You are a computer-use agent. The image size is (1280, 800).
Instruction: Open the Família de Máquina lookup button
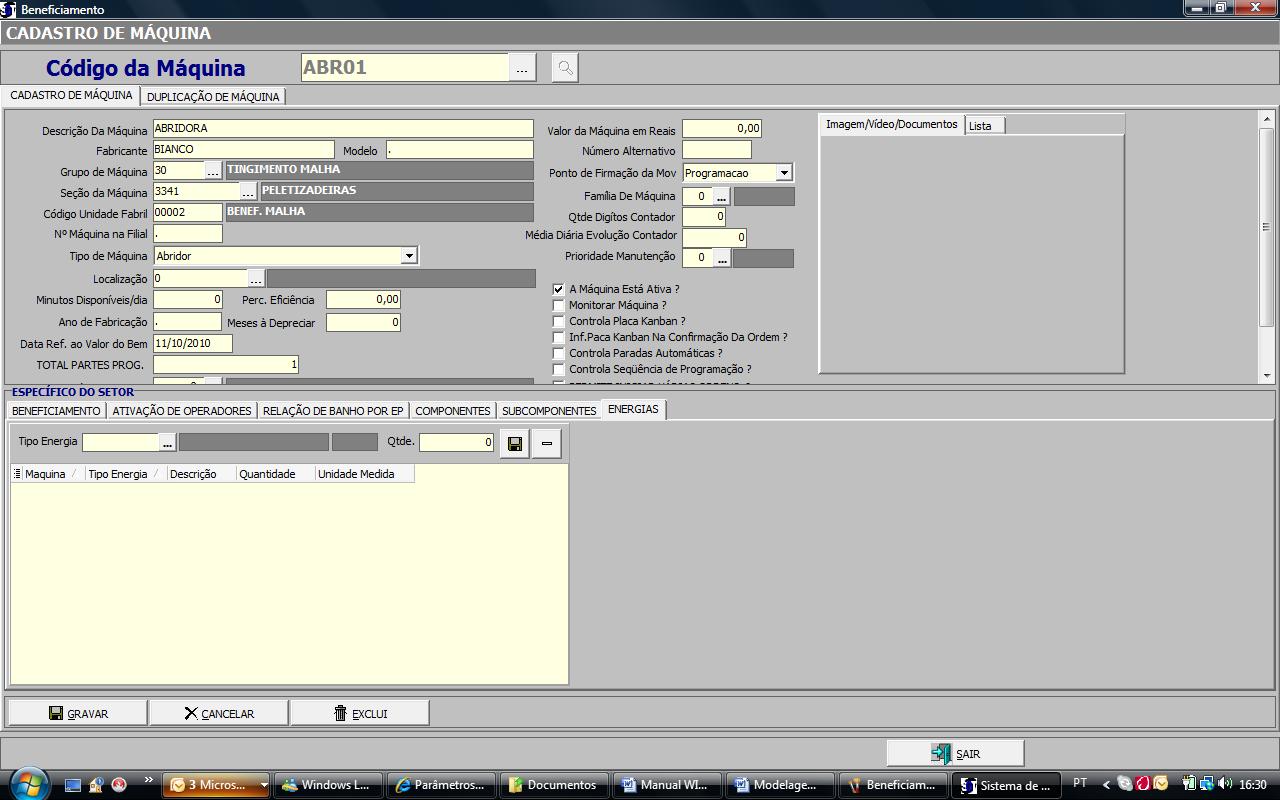tap(721, 197)
